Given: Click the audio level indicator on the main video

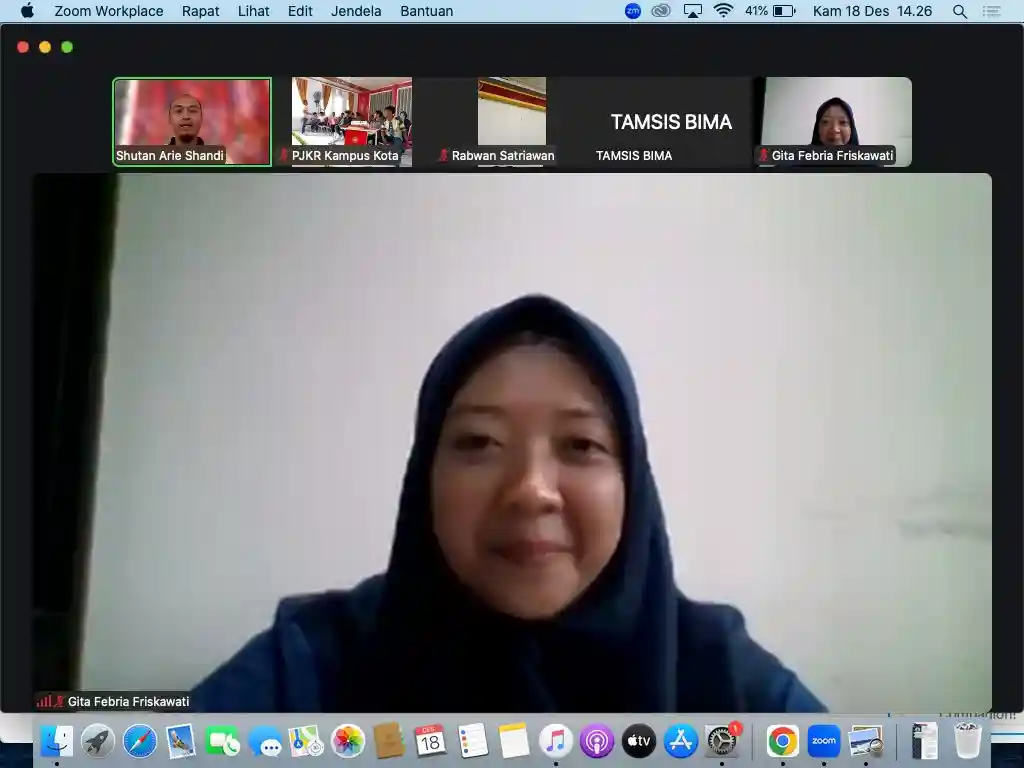Looking at the screenshot, I should [x=47, y=701].
